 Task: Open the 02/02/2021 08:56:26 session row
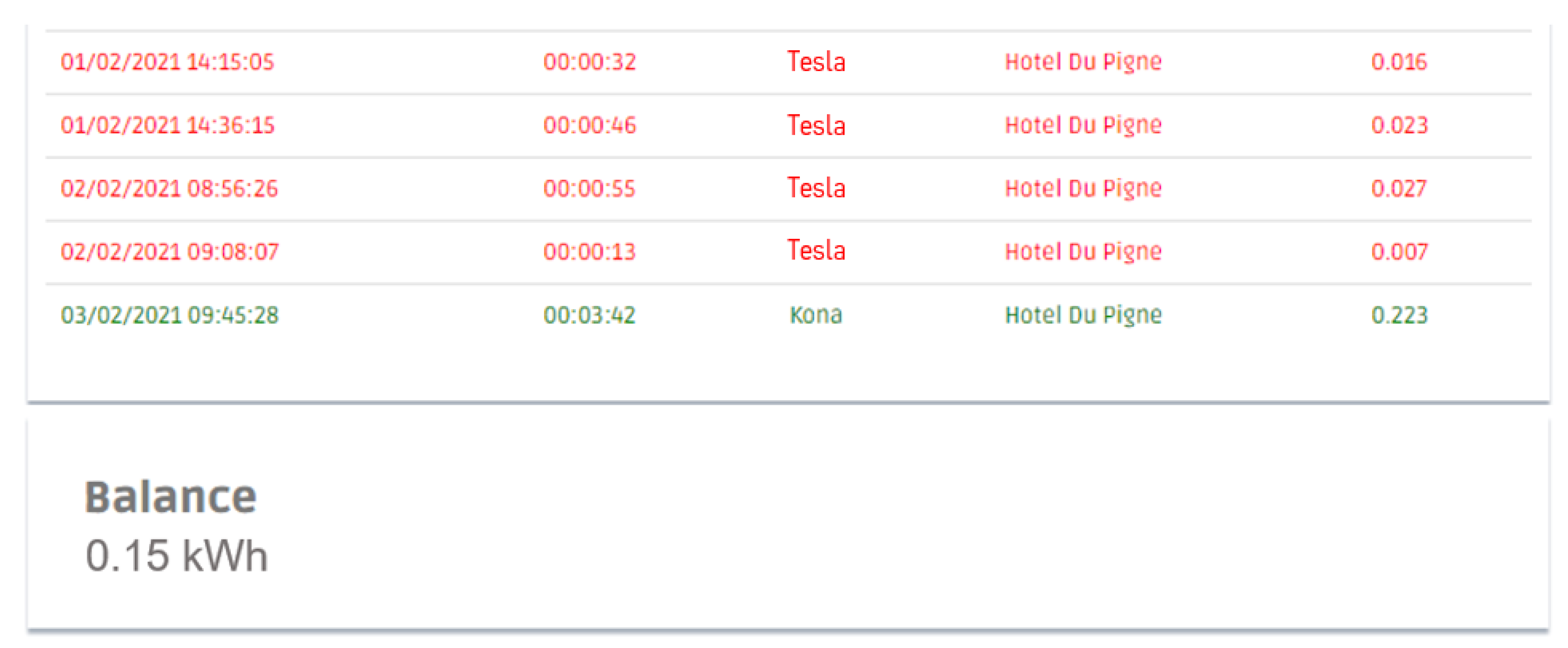(x=169, y=189)
